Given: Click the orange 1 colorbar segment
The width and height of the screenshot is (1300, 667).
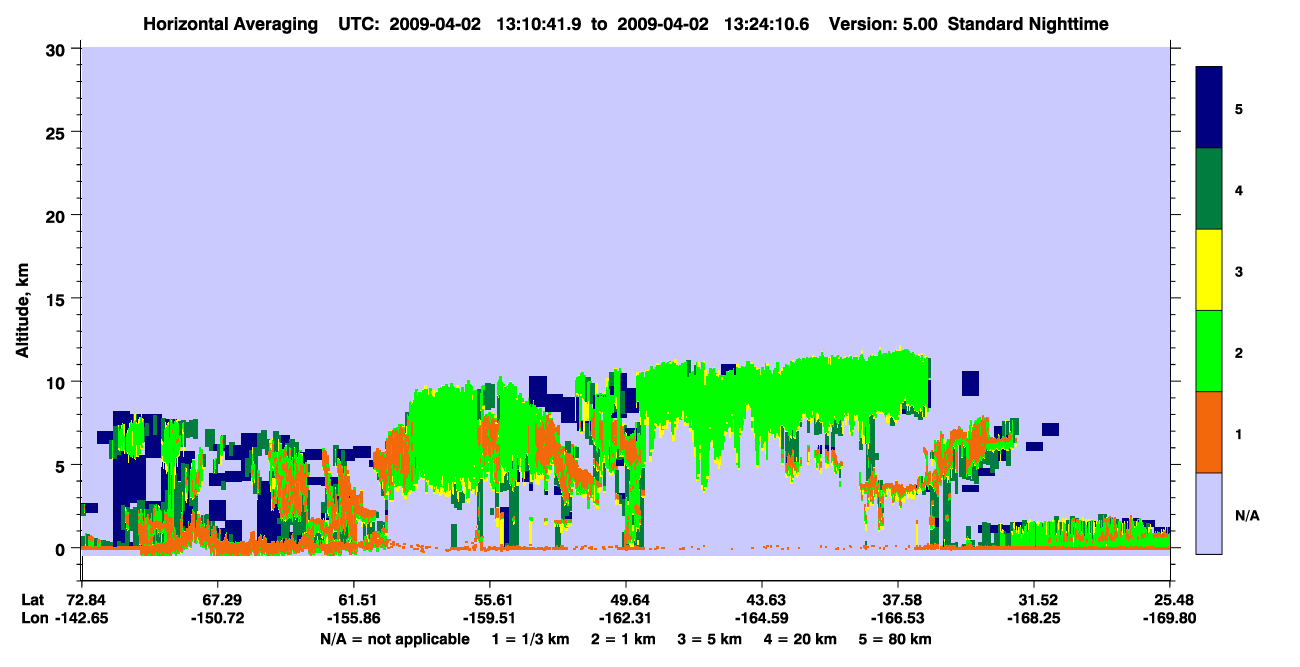Looking at the screenshot, I should pyautogui.click(x=1209, y=432).
